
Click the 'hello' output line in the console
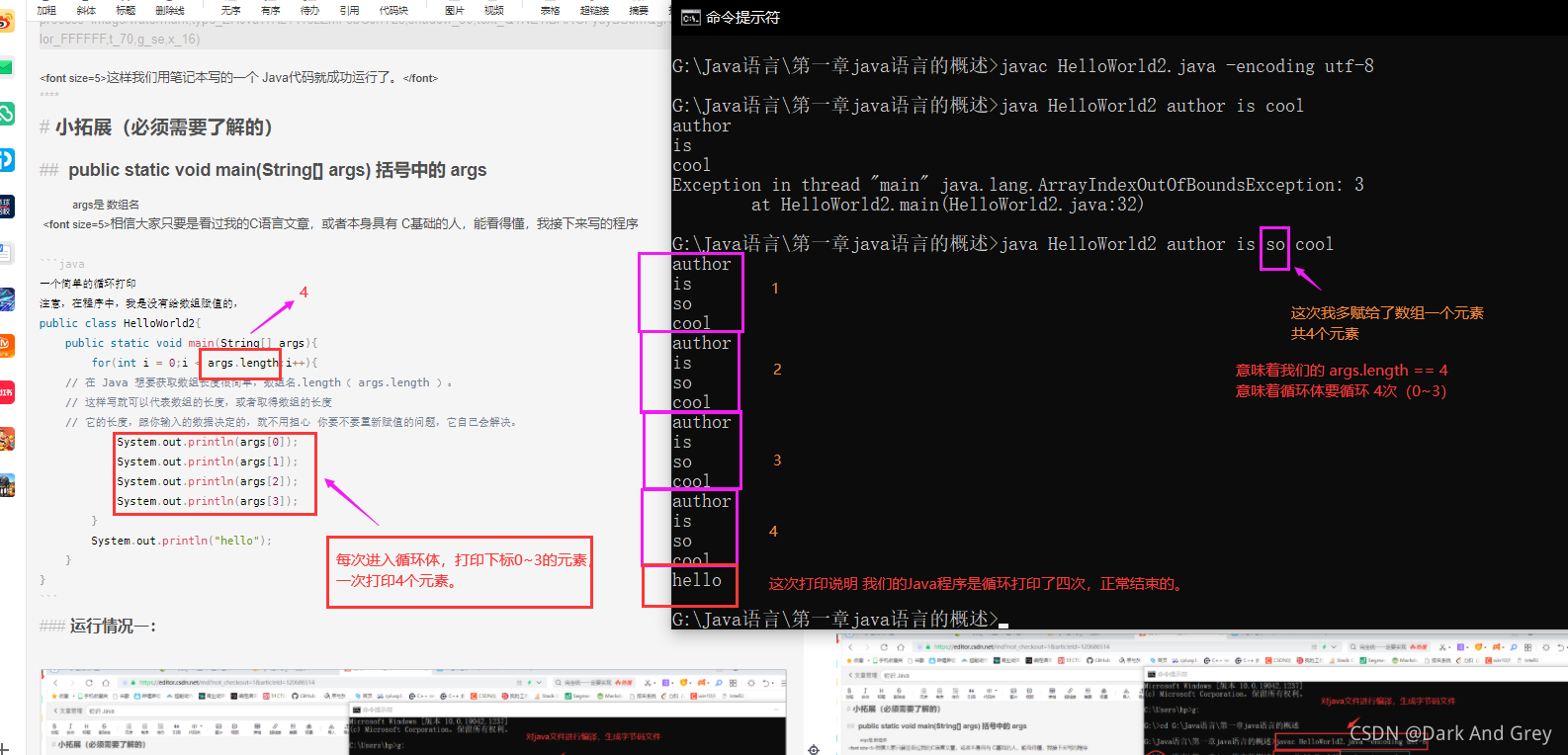pos(697,580)
